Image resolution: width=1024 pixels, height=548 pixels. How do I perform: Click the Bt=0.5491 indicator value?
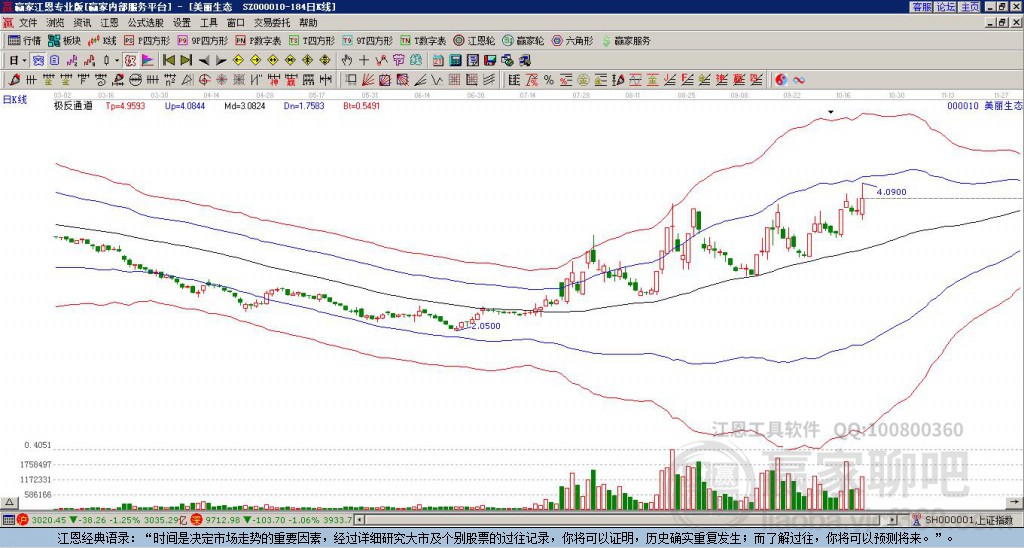(x=362, y=105)
